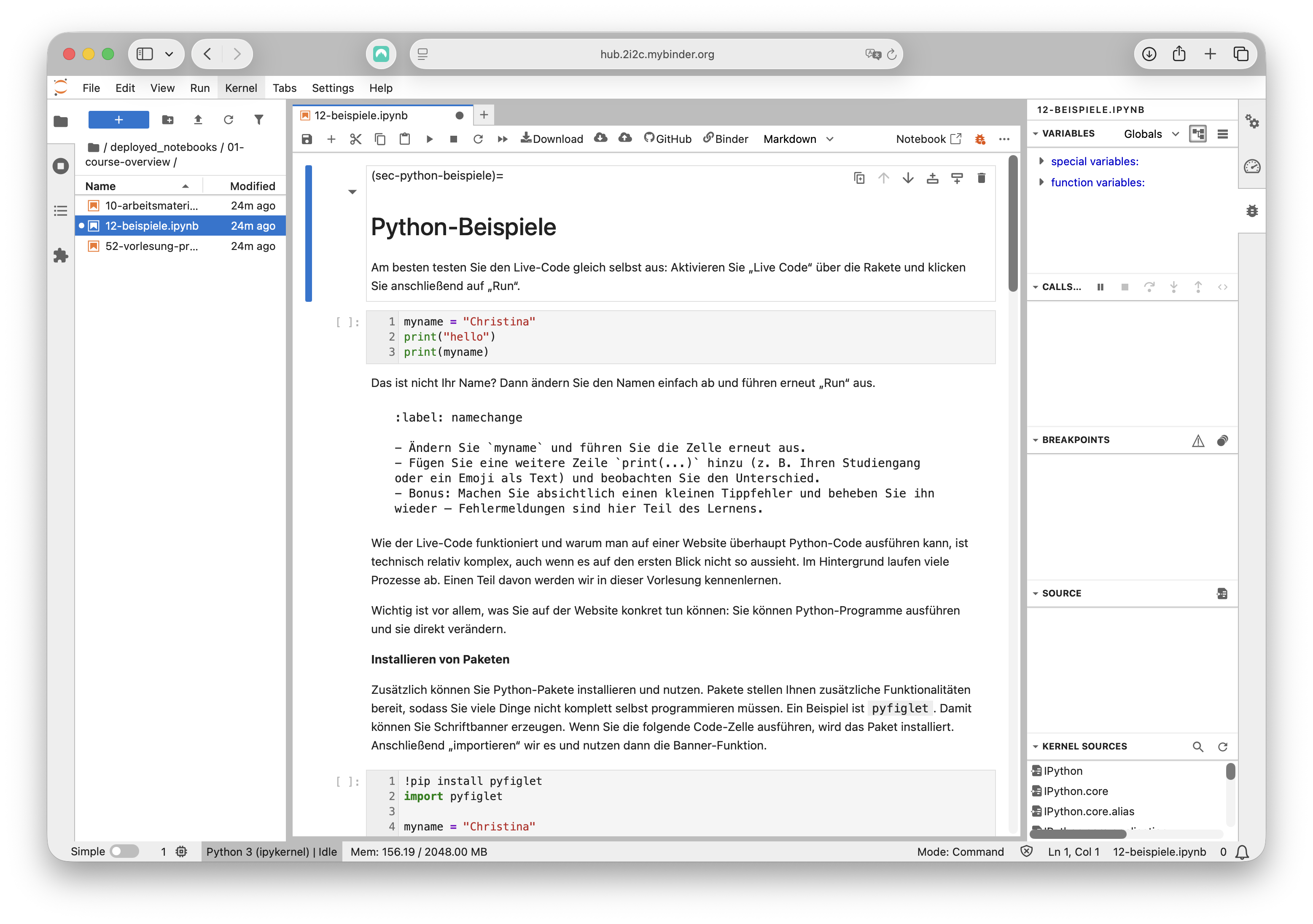The height and width of the screenshot is (924, 1313).
Task: Open the Settings menu
Action: (x=332, y=88)
